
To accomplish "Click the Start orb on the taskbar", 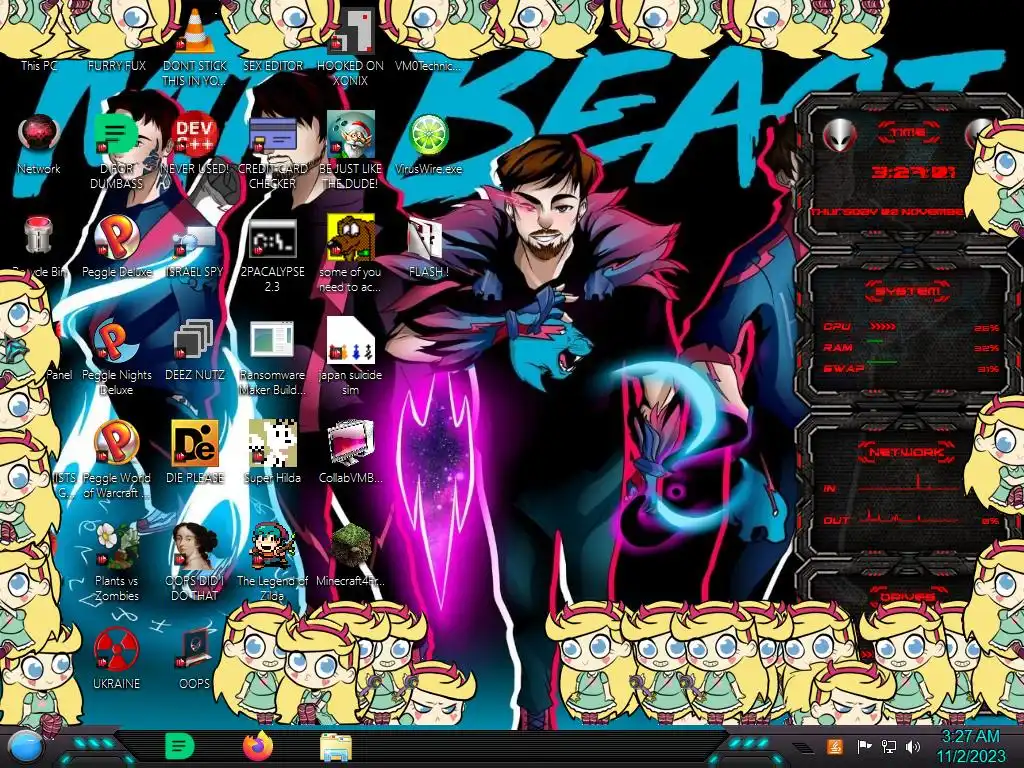I will click(x=26, y=748).
